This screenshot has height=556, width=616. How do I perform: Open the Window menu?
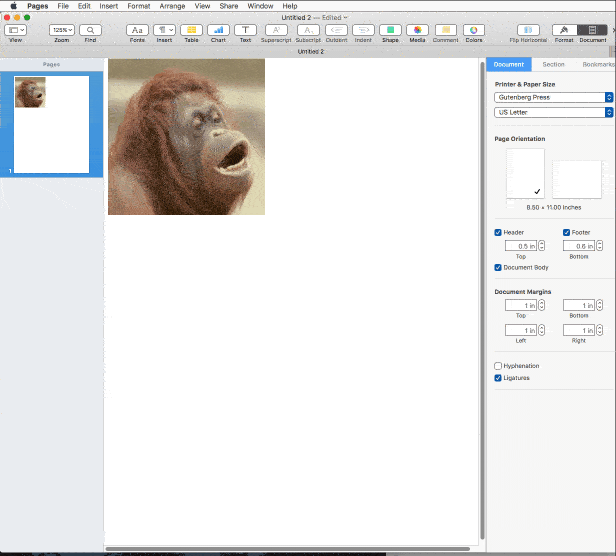point(260,6)
